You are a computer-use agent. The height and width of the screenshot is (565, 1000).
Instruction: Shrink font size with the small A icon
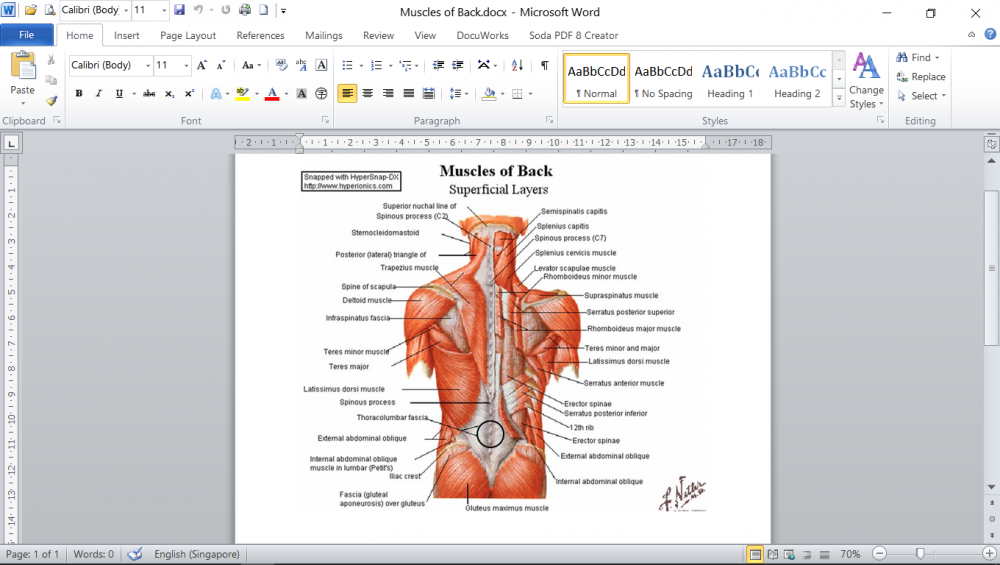pos(221,65)
